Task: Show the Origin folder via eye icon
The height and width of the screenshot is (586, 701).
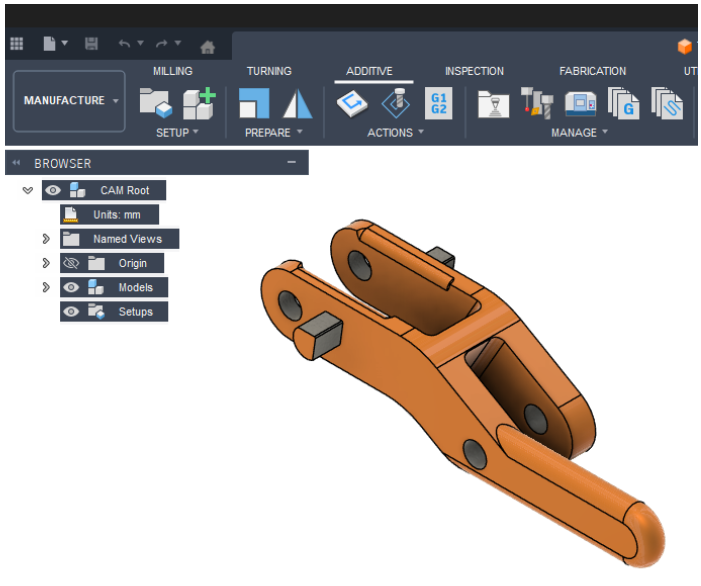Action: (70, 263)
